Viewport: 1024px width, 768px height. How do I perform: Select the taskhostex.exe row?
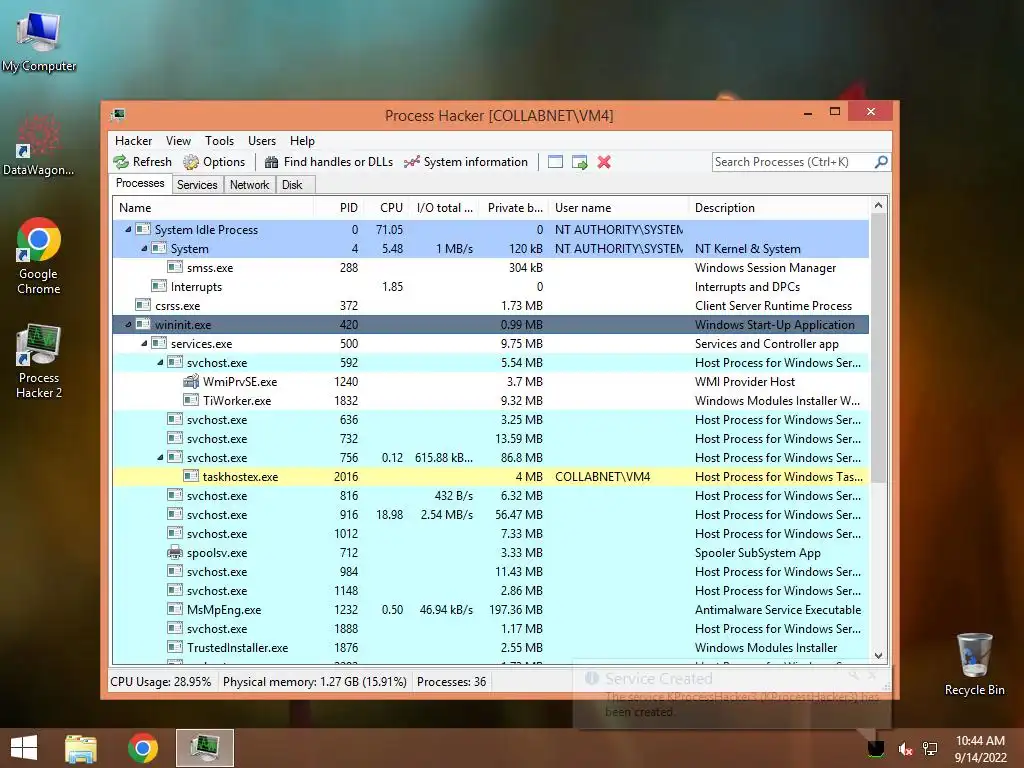490,476
